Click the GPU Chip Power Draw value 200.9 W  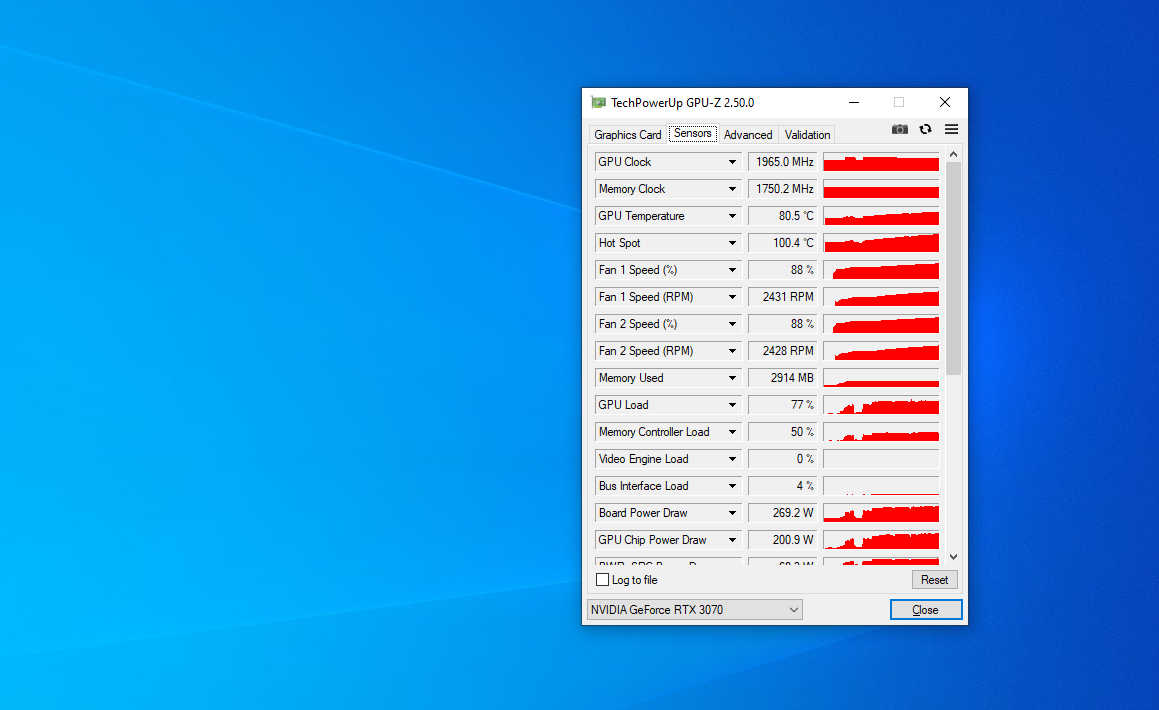[x=783, y=540]
